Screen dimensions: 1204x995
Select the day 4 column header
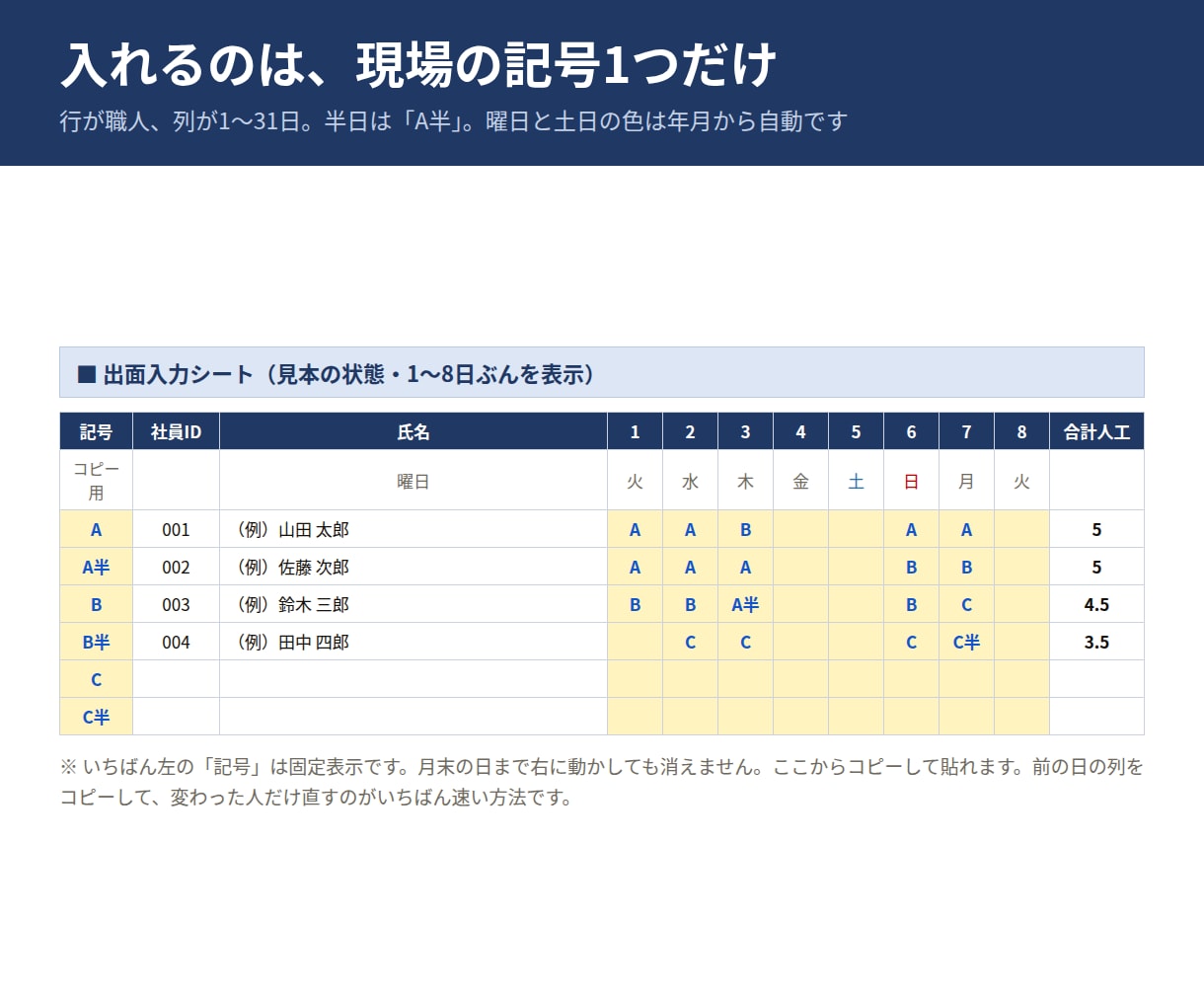(800, 431)
